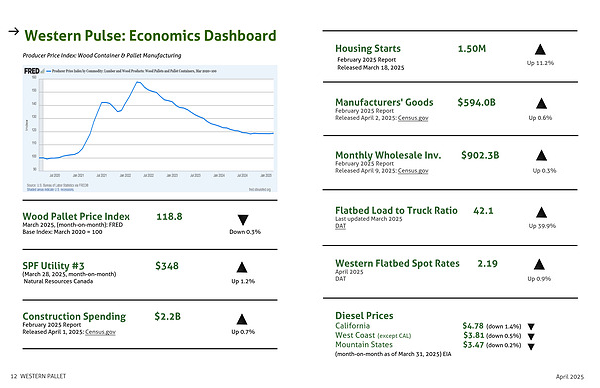The width and height of the screenshot is (600, 388).
Task: Click the arrow icon before Western Pulse title
Action: (14, 31)
